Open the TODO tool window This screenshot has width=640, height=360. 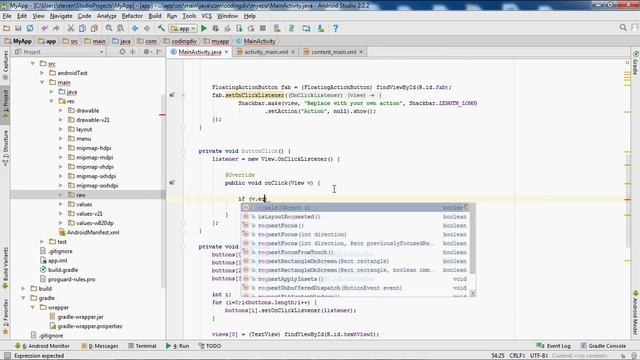pyautogui.click(x=210, y=346)
